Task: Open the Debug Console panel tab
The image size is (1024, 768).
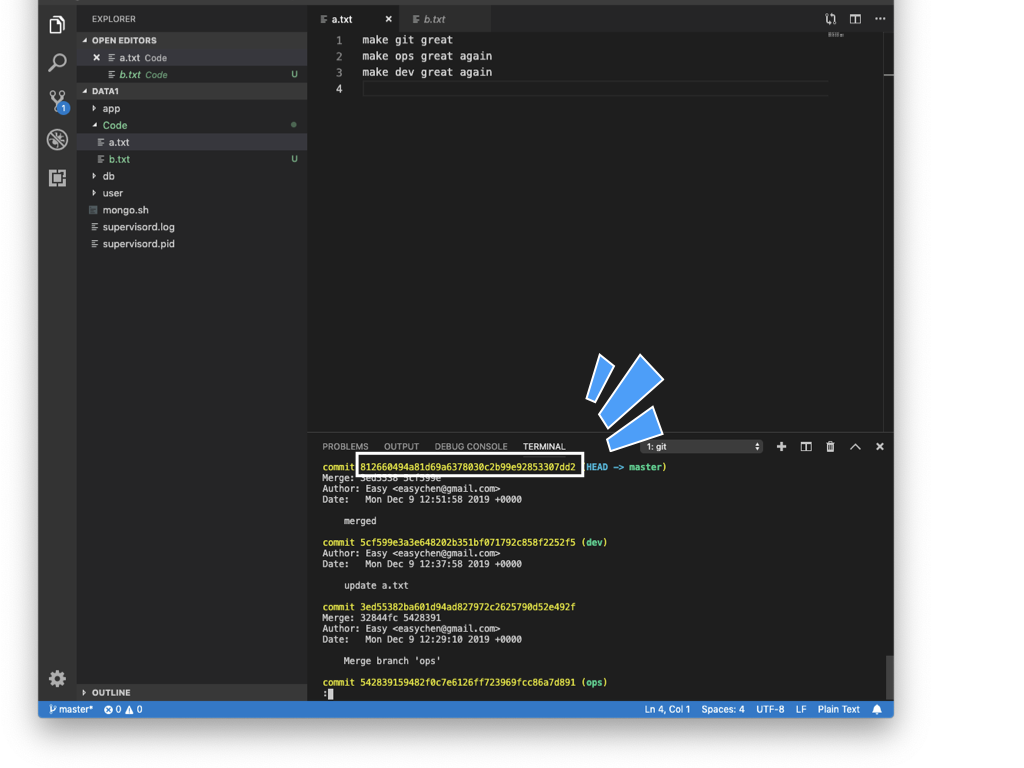Action: (x=471, y=447)
